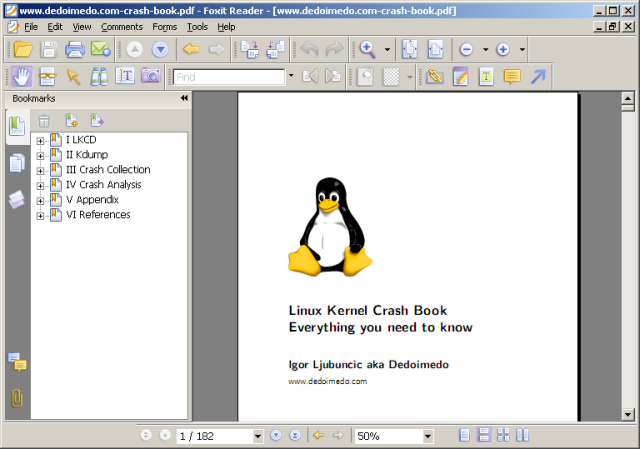The height and width of the screenshot is (449, 640).
Task: Expand the II Kdump bookmark
Action: coord(40,156)
